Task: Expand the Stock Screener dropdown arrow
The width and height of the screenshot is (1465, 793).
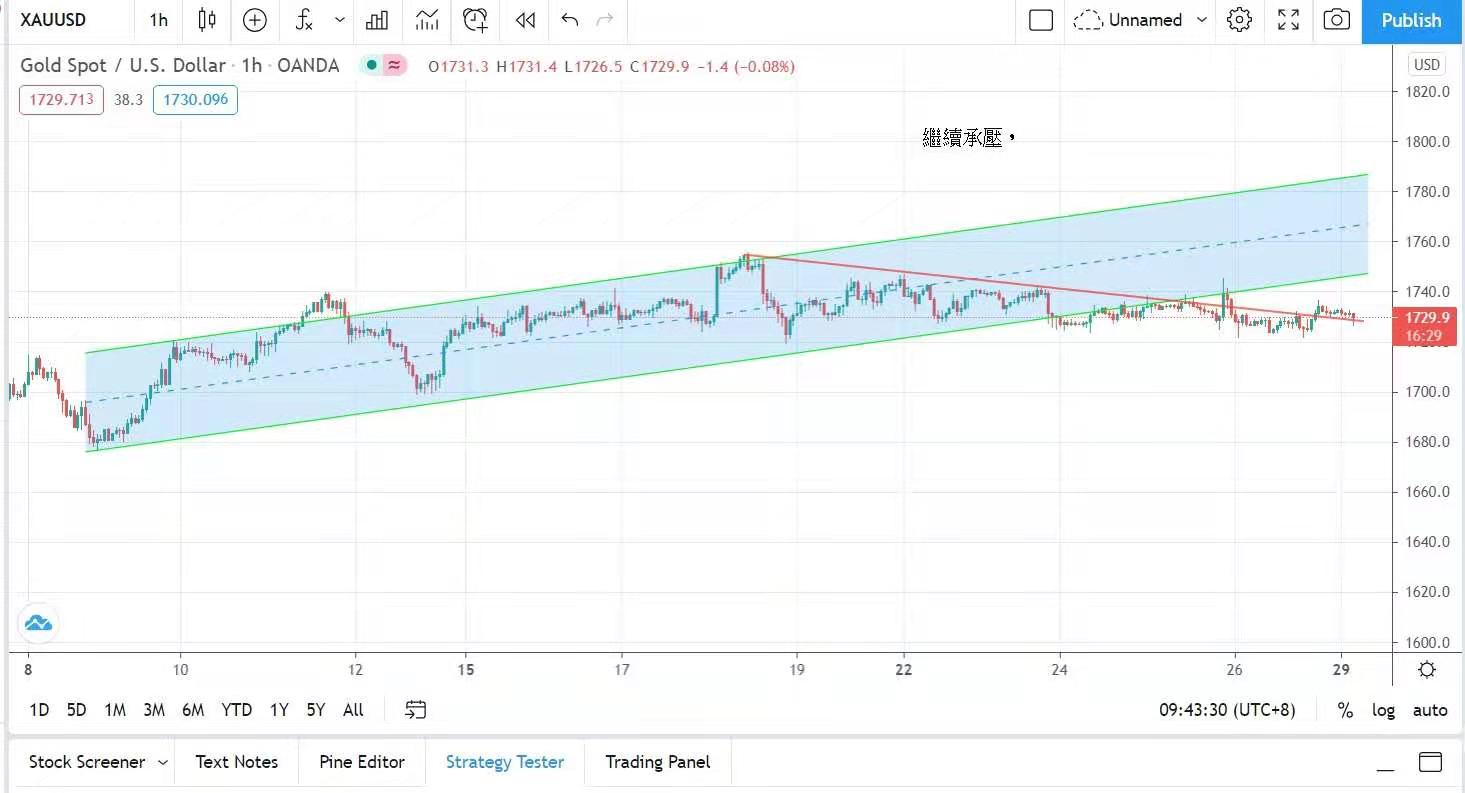Action: (x=163, y=762)
